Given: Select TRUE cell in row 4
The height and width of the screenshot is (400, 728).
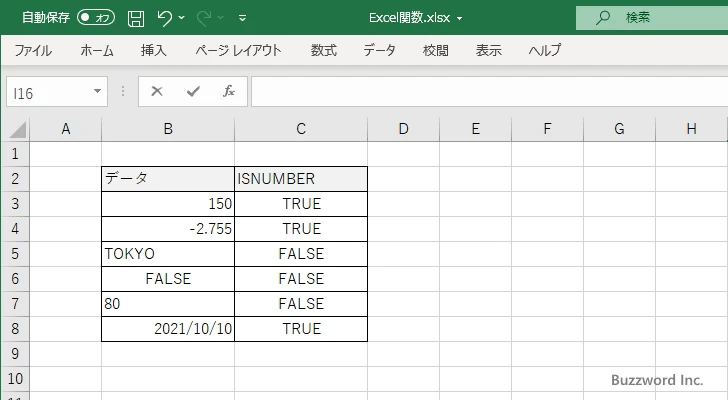Looking at the screenshot, I should pos(301,229).
